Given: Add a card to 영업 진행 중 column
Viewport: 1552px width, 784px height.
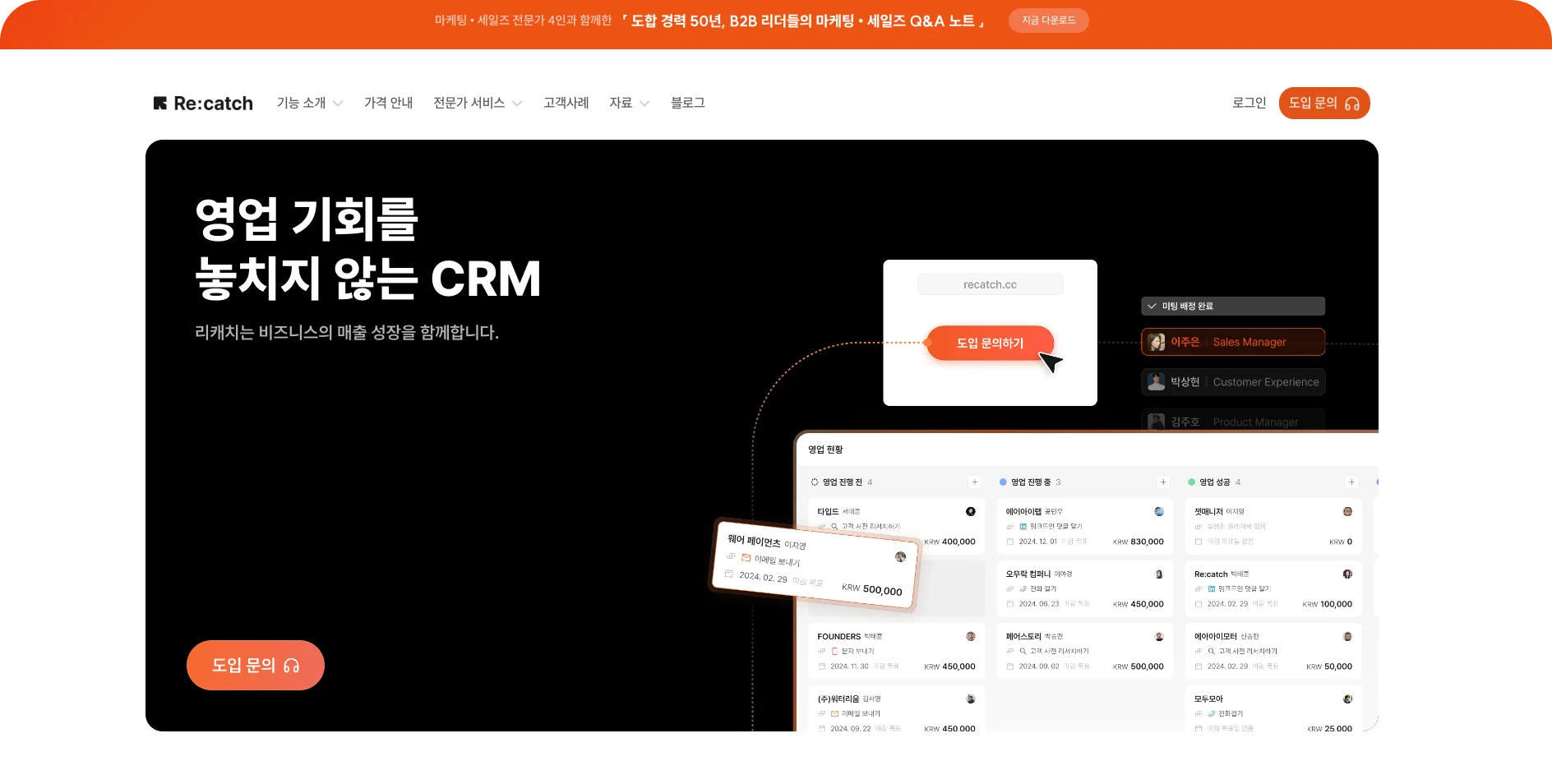Looking at the screenshot, I should [1163, 482].
